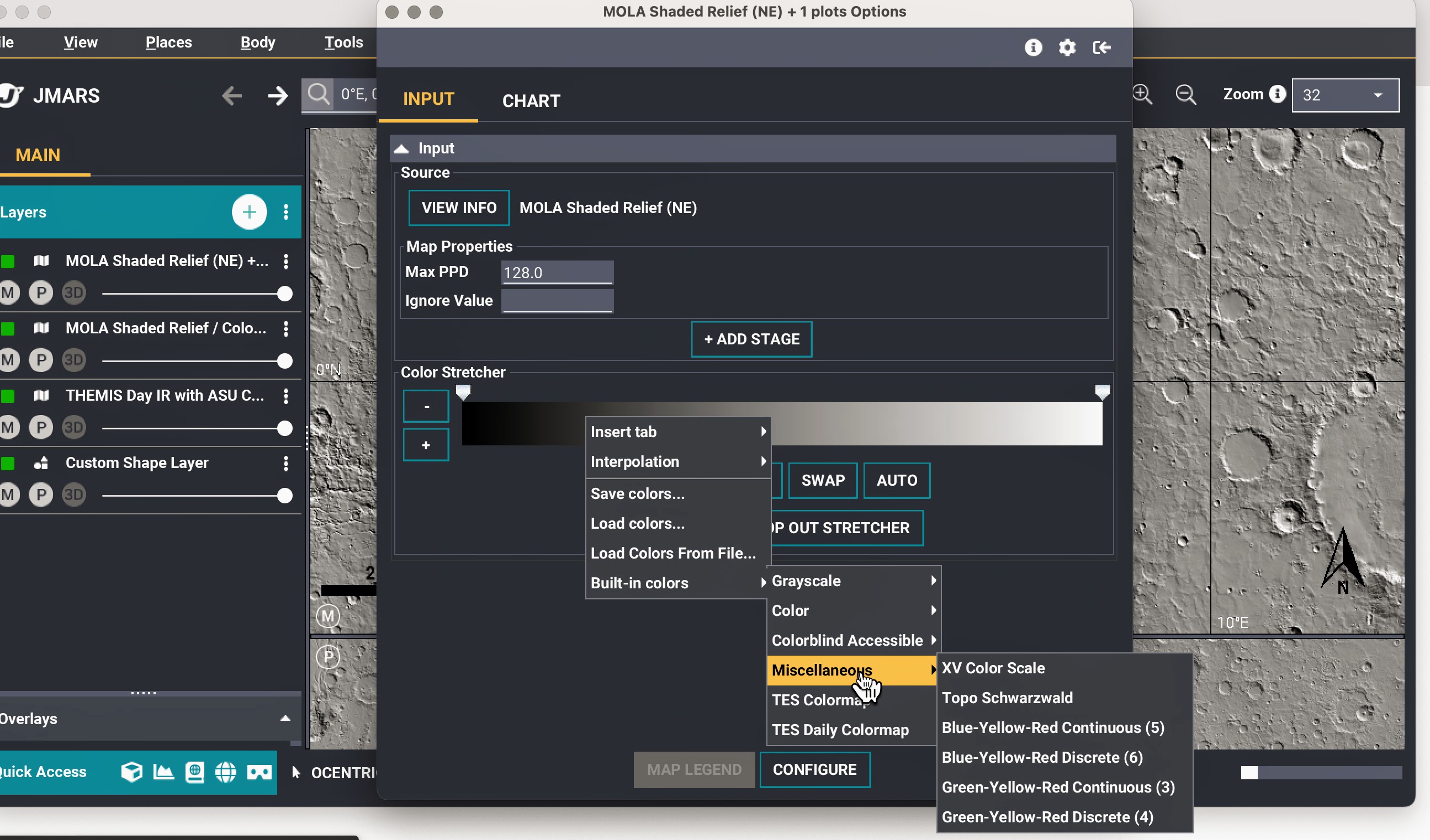Toggle P view for MOLA Shaded Relief / Colo layer
Viewport: 1430px width, 840px height.
coord(41,360)
